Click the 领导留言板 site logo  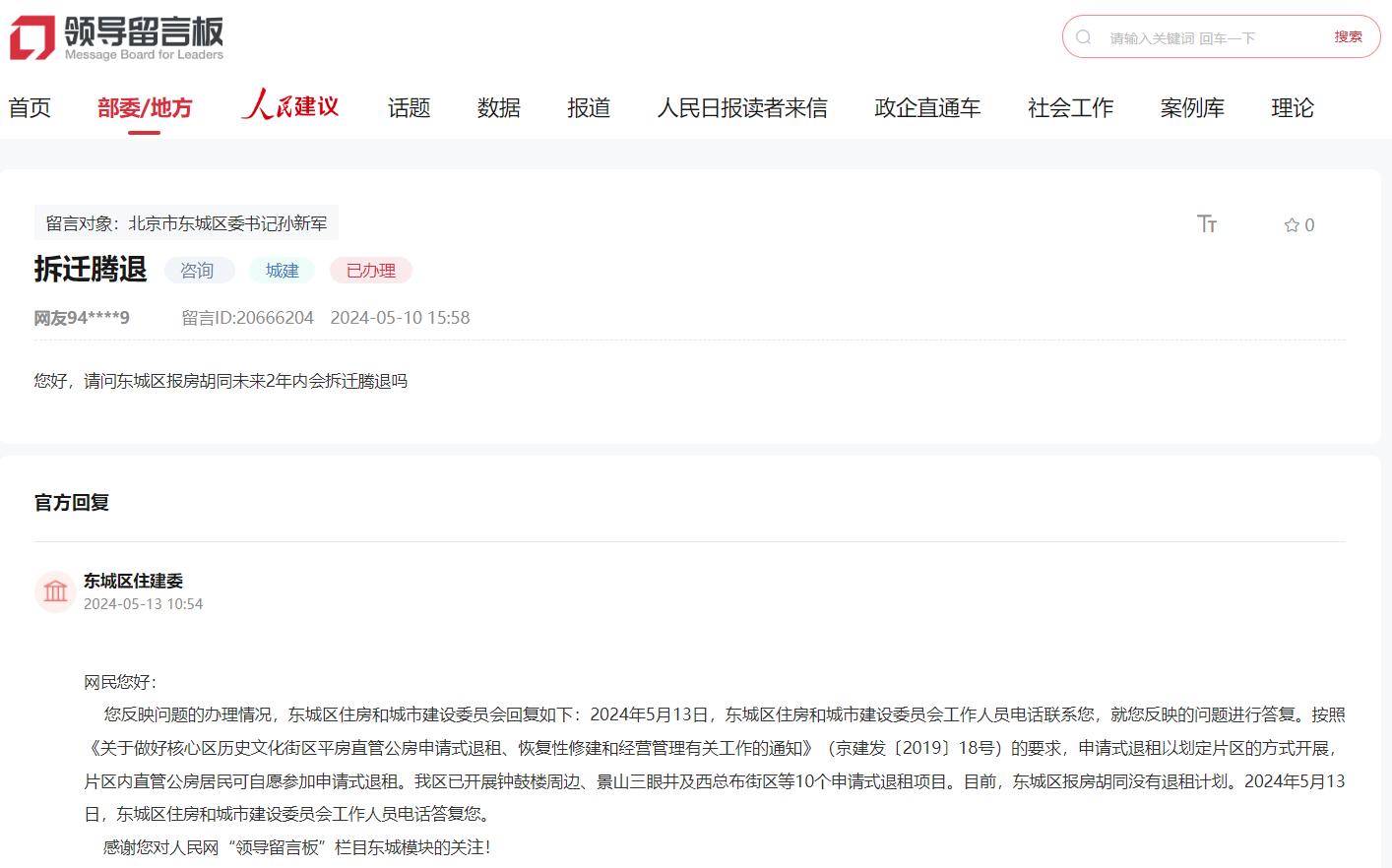(117, 37)
